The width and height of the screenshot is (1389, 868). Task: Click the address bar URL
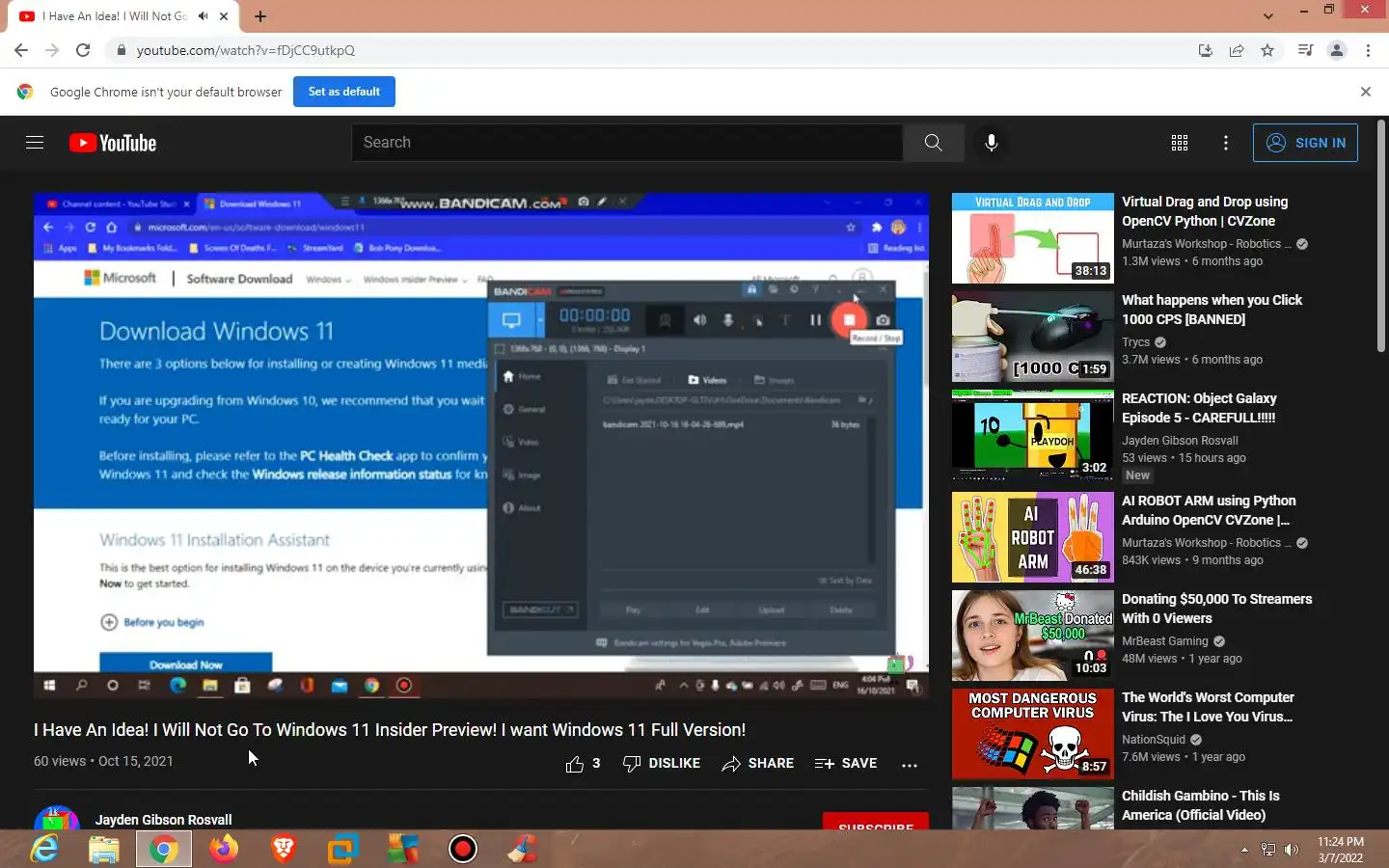pyautogui.click(x=245, y=50)
